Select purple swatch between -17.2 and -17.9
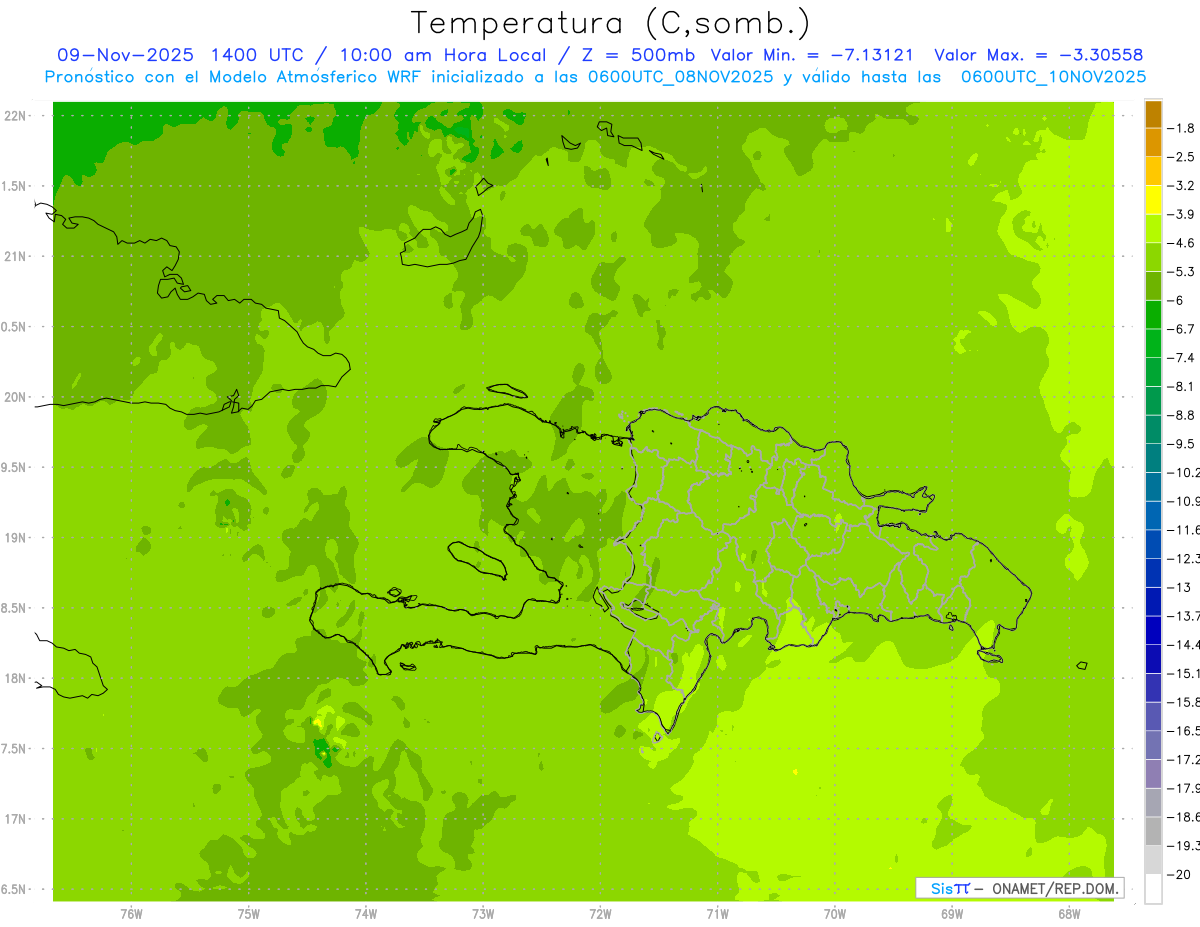Image resolution: width=1200 pixels, height=927 pixels. tap(1153, 773)
